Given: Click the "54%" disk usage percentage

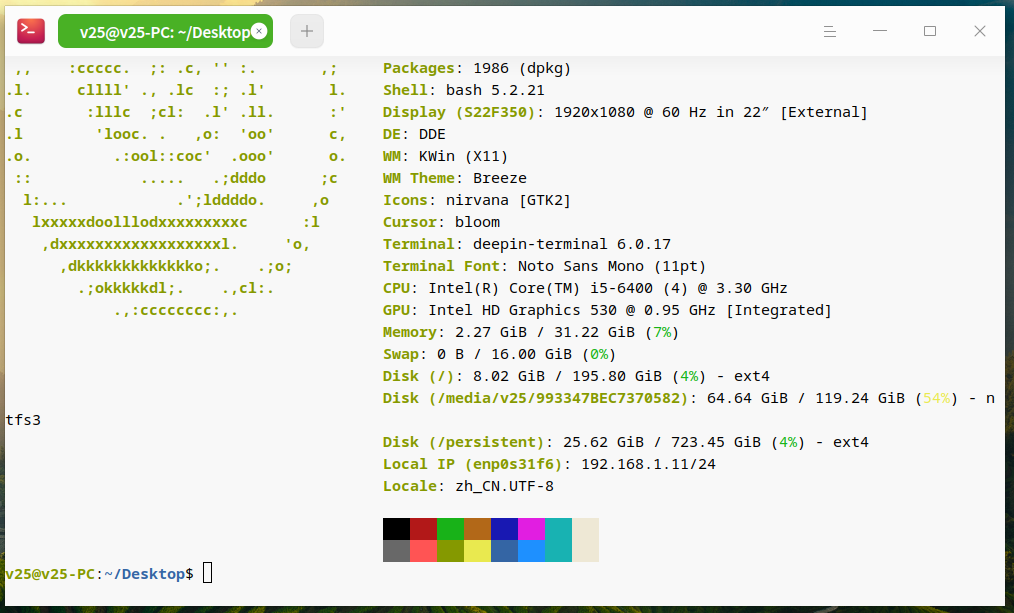Looking at the screenshot, I should (936, 398).
